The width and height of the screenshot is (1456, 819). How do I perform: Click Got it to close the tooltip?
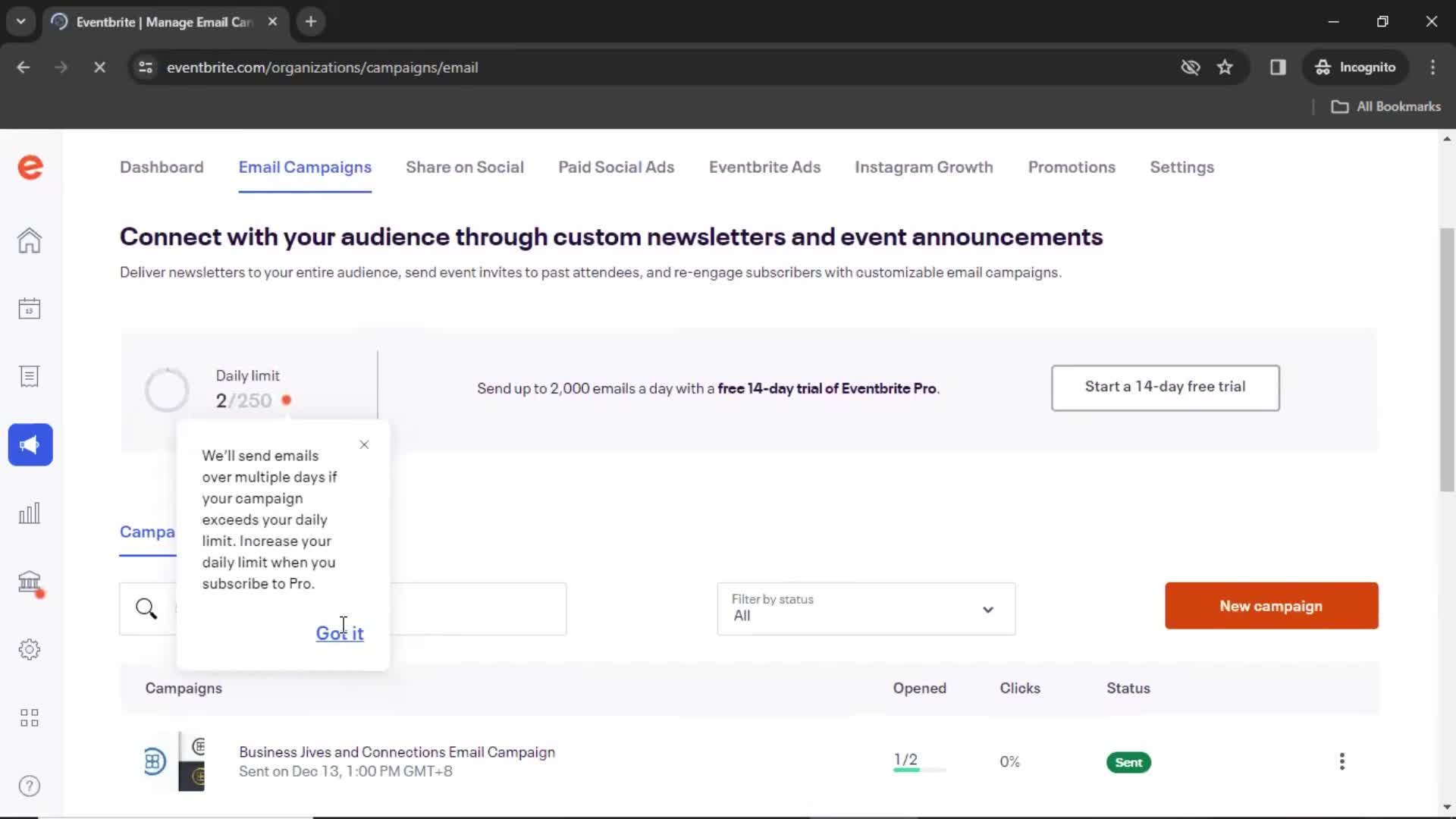340,632
